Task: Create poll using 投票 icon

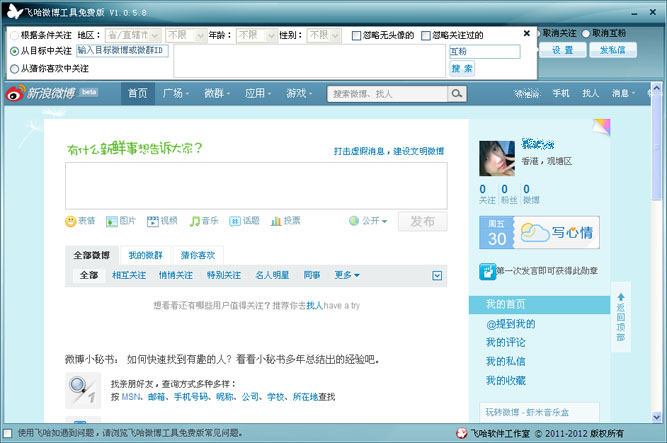Action: coord(276,221)
